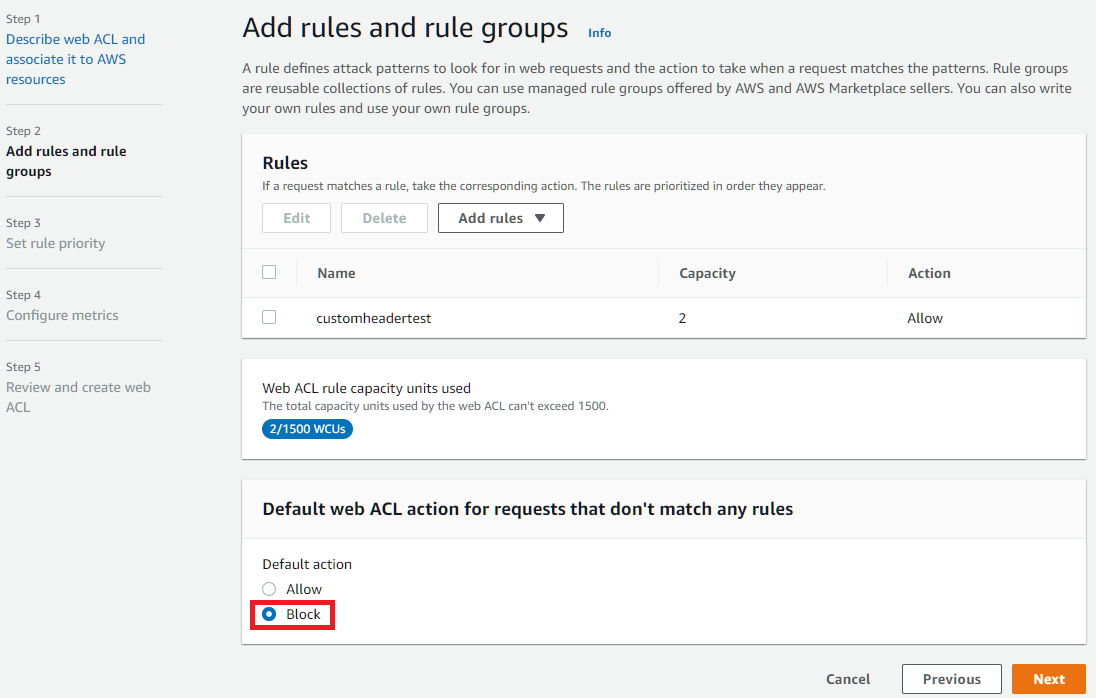
Task: Tick the customheadertest rule checkbox
Action: click(269, 317)
